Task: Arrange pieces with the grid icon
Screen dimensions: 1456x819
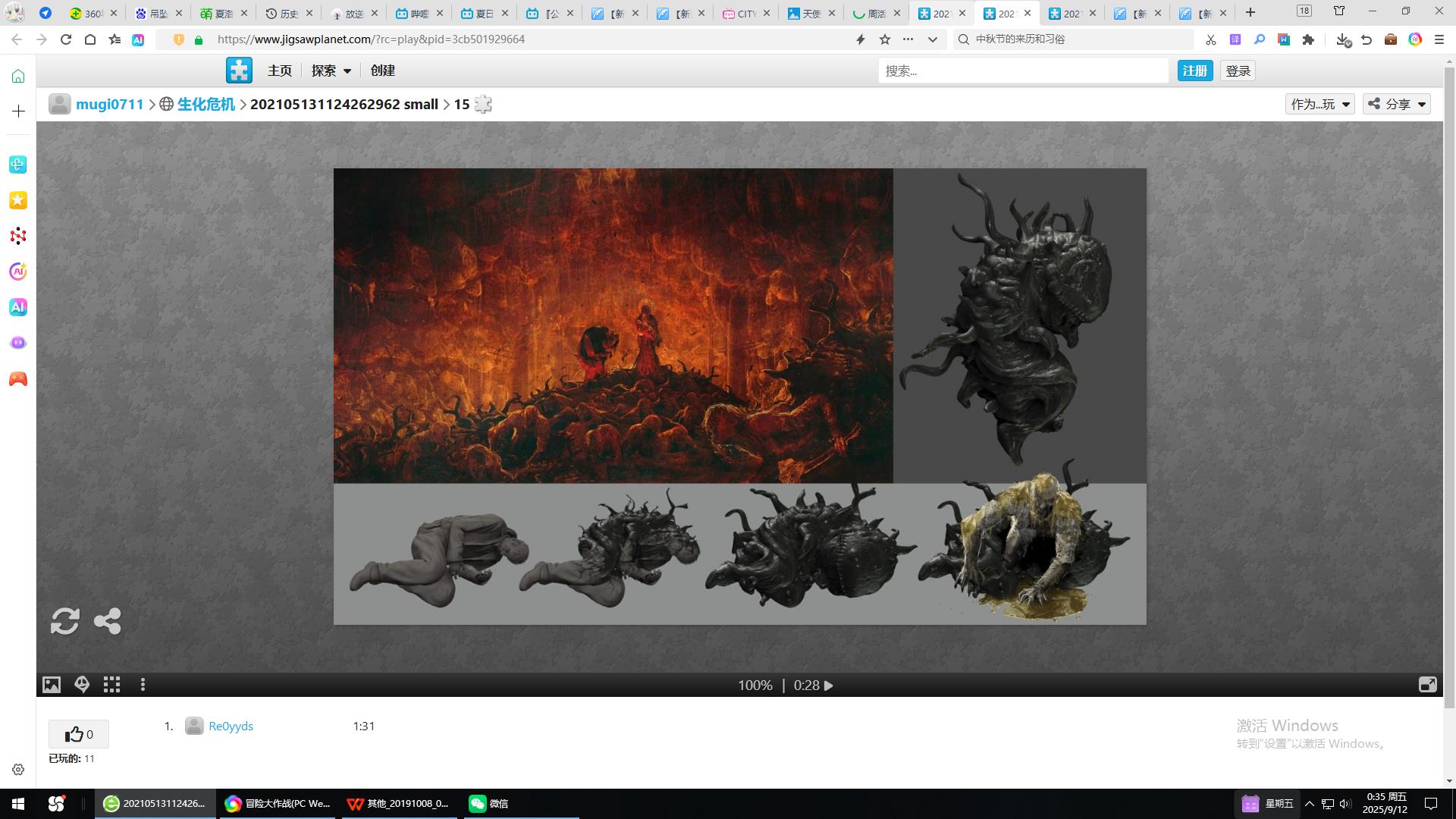Action: (112, 685)
